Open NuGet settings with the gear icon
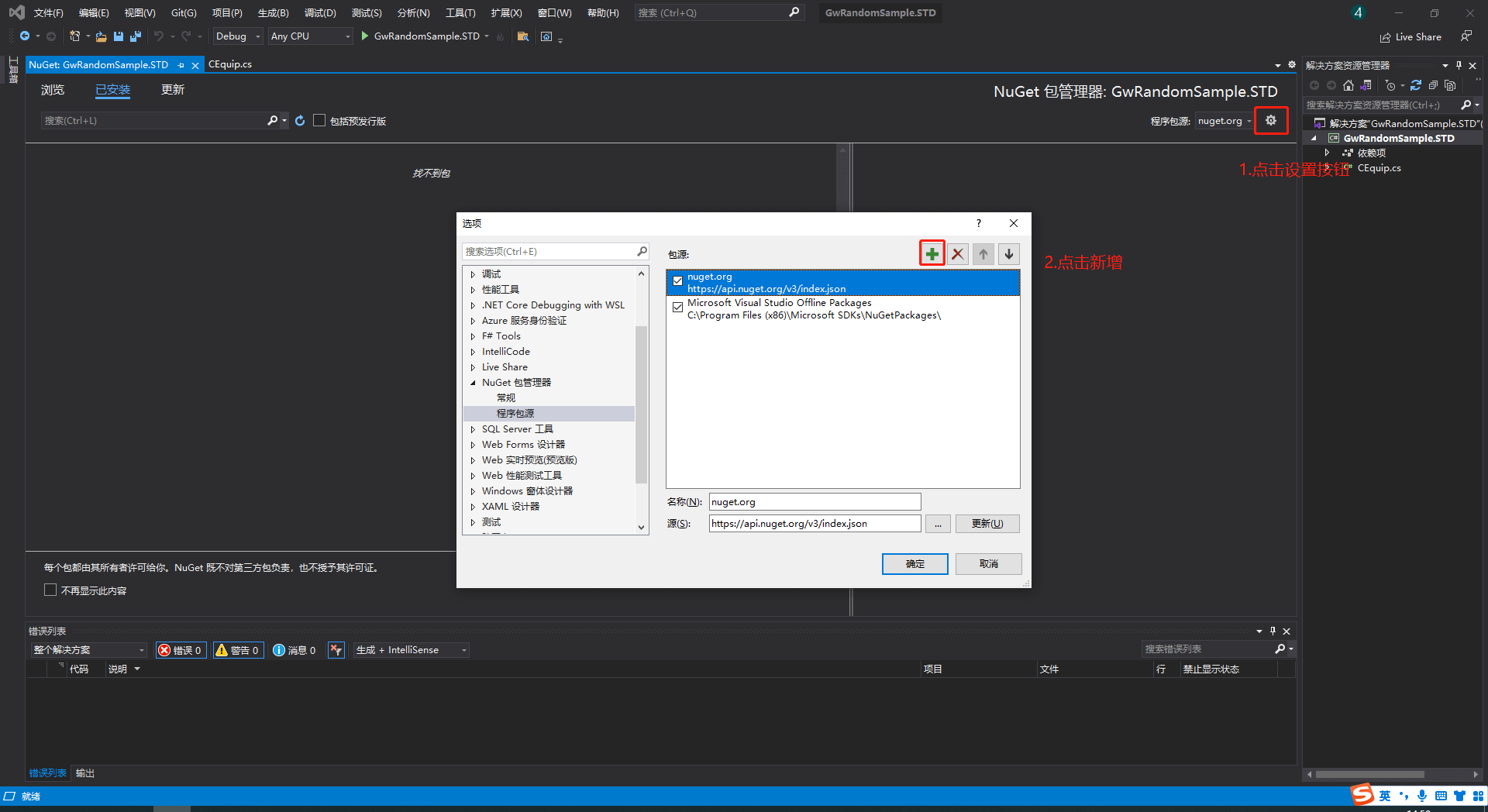The width and height of the screenshot is (1488, 812). click(x=1270, y=120)
